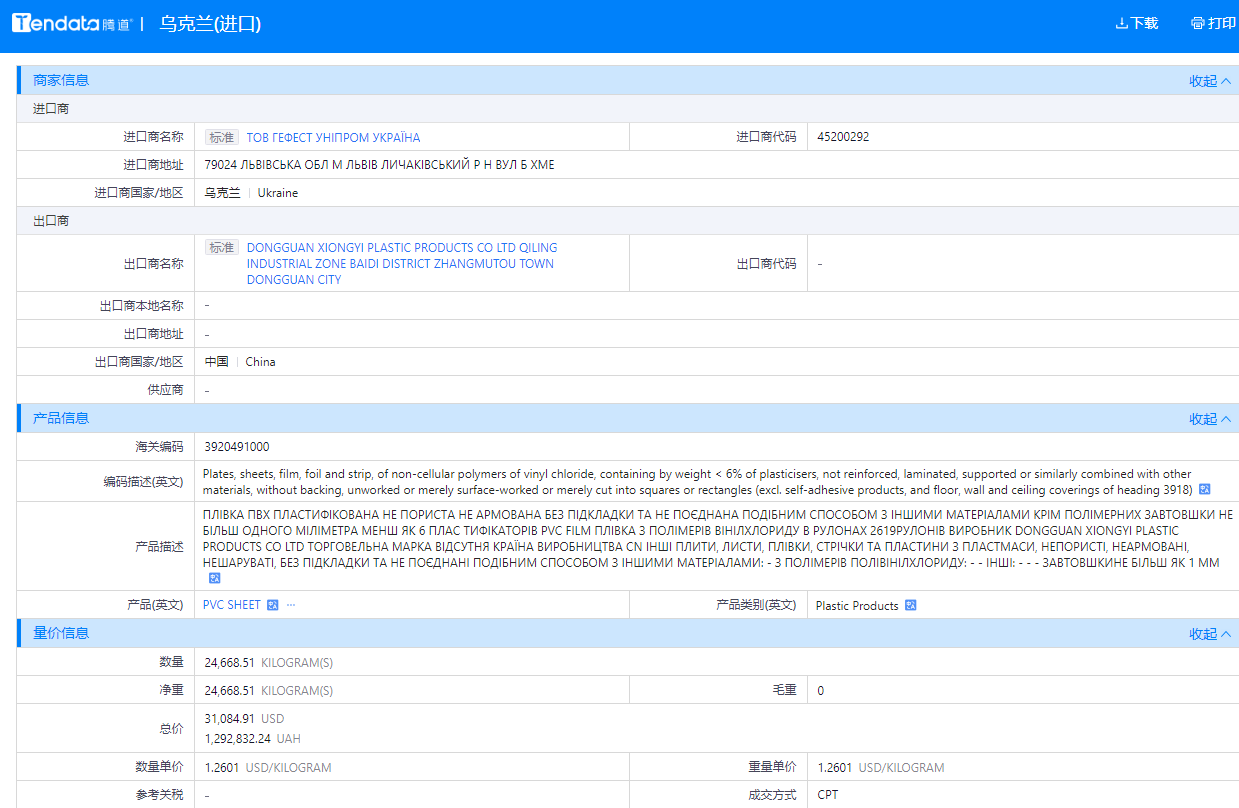This screenshot has width=1239, height=808.
Task: Click translate icon beside PVC SHEET
Action: (273, 605)
